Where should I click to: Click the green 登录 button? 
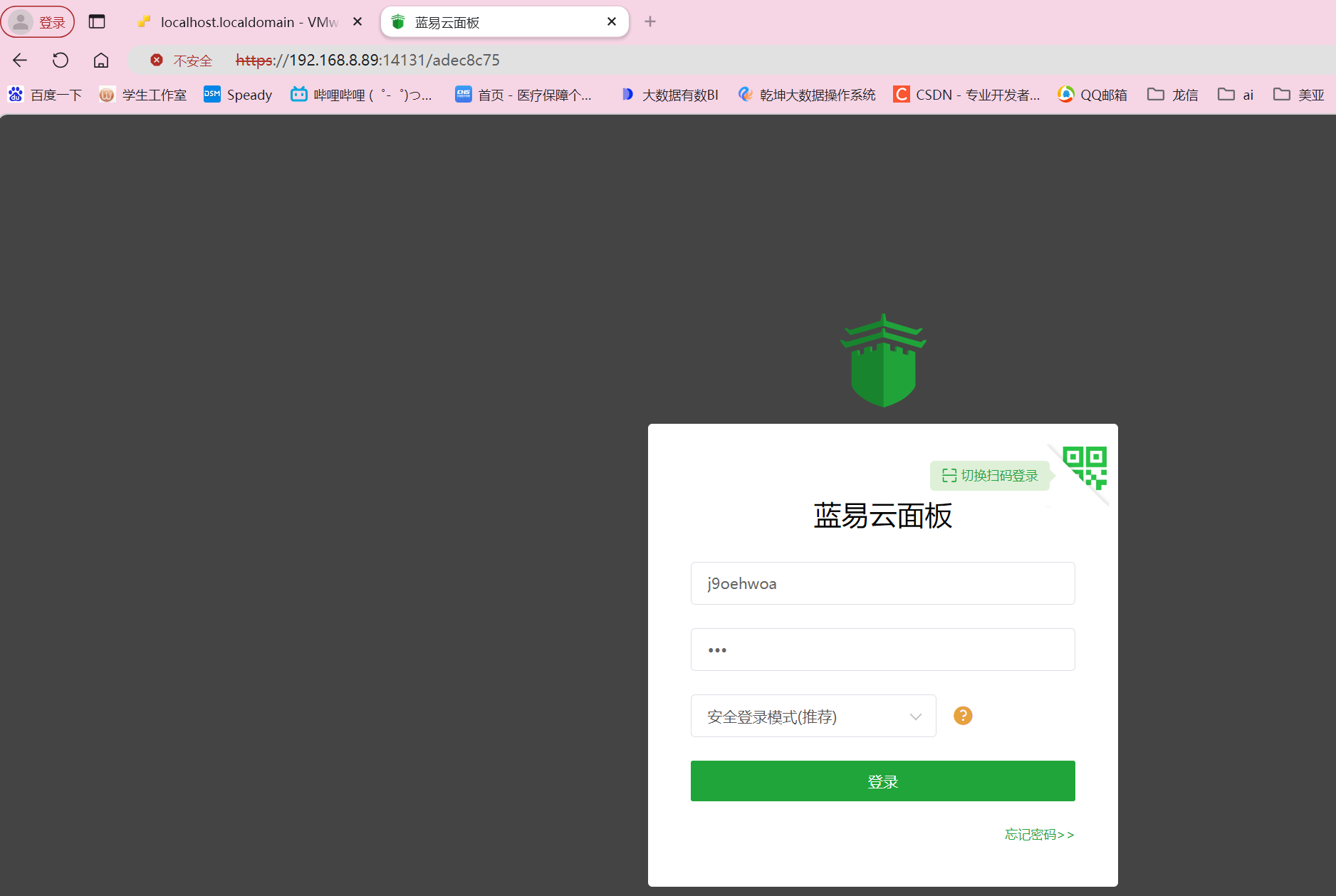pos(883,781)
